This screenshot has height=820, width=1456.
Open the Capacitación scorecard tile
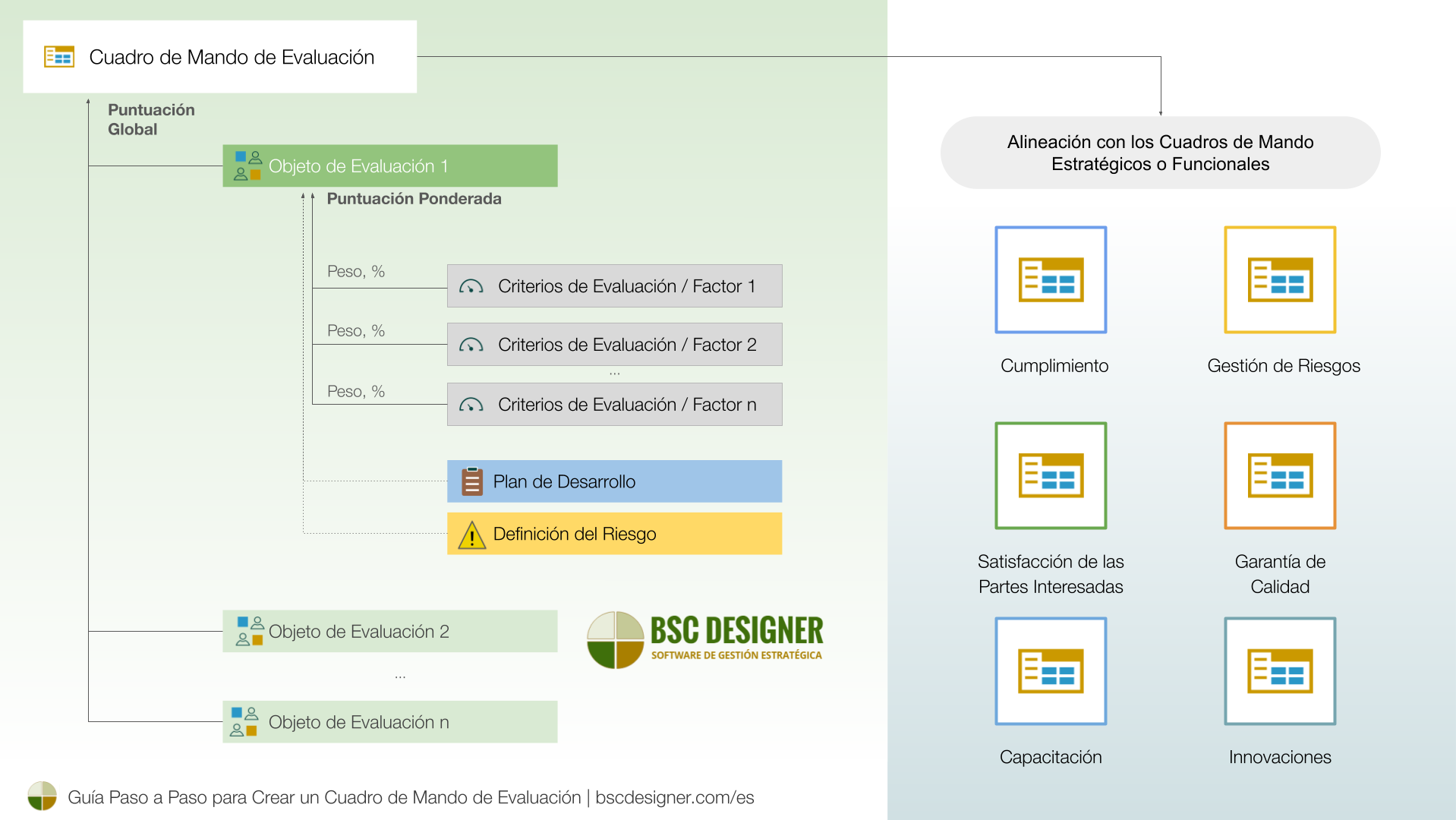[x=1051, y=671]
